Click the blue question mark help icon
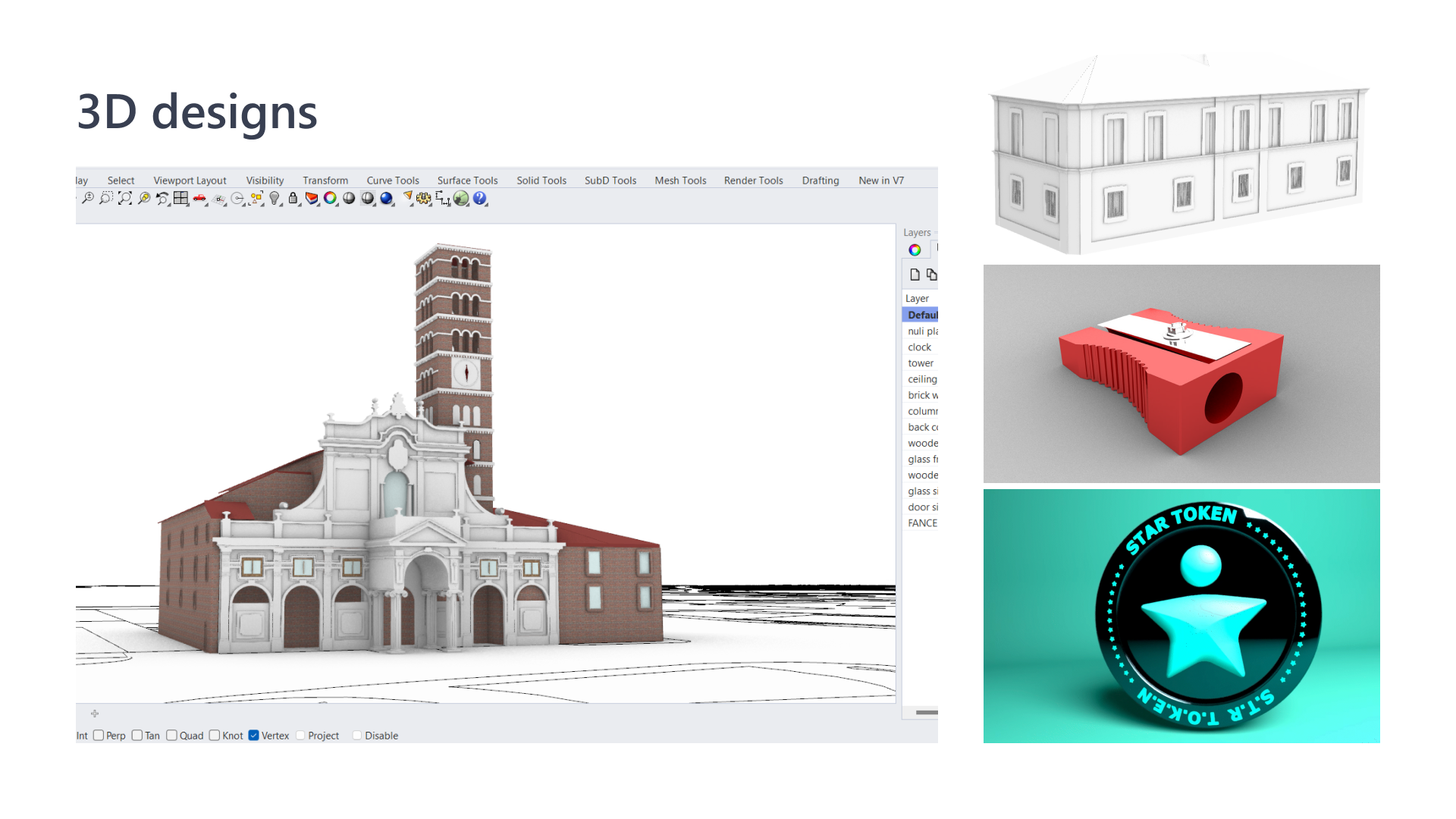Image resolution: width=1456 pixels, height=819 pixels. [x=479, y=198]
